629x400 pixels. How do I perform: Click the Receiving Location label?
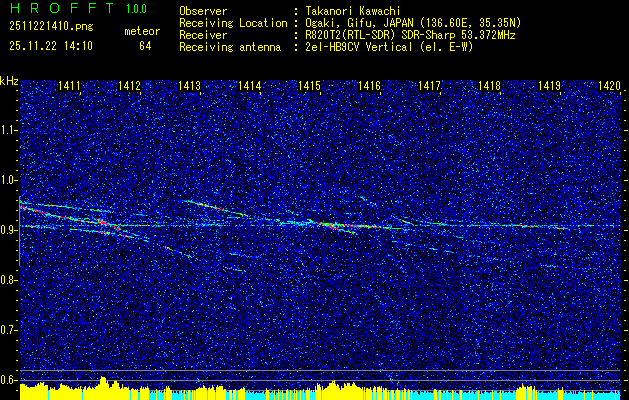pyautogui.click(x=233, y=23)
